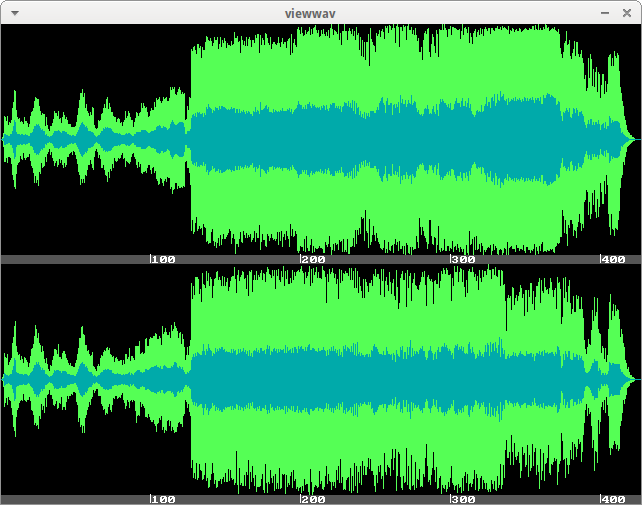
Task: Click the viewwav title bar text
Action: coord(310,14)
